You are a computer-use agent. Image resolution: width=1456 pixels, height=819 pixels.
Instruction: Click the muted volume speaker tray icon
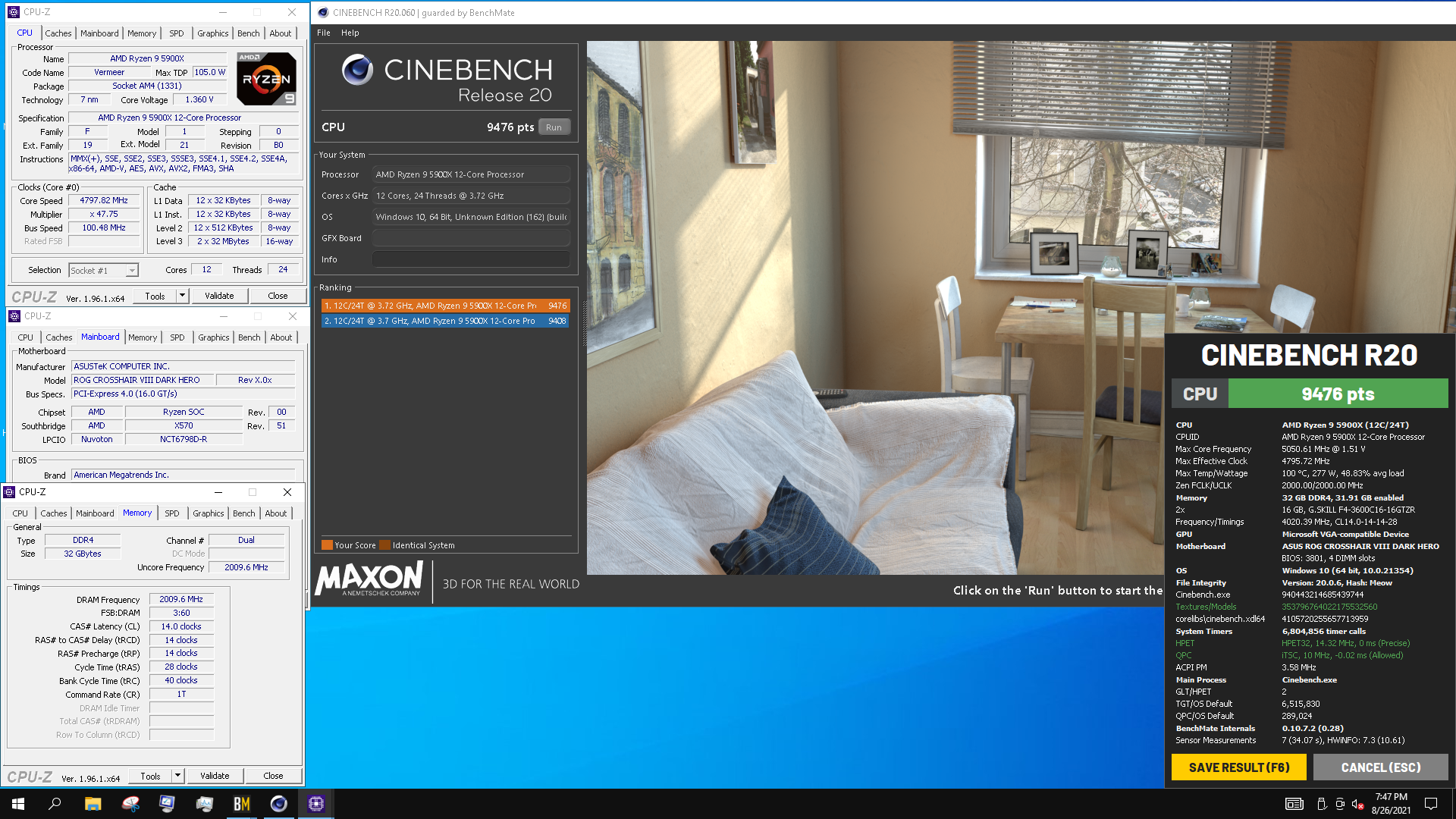click(x=1358, y=804)
